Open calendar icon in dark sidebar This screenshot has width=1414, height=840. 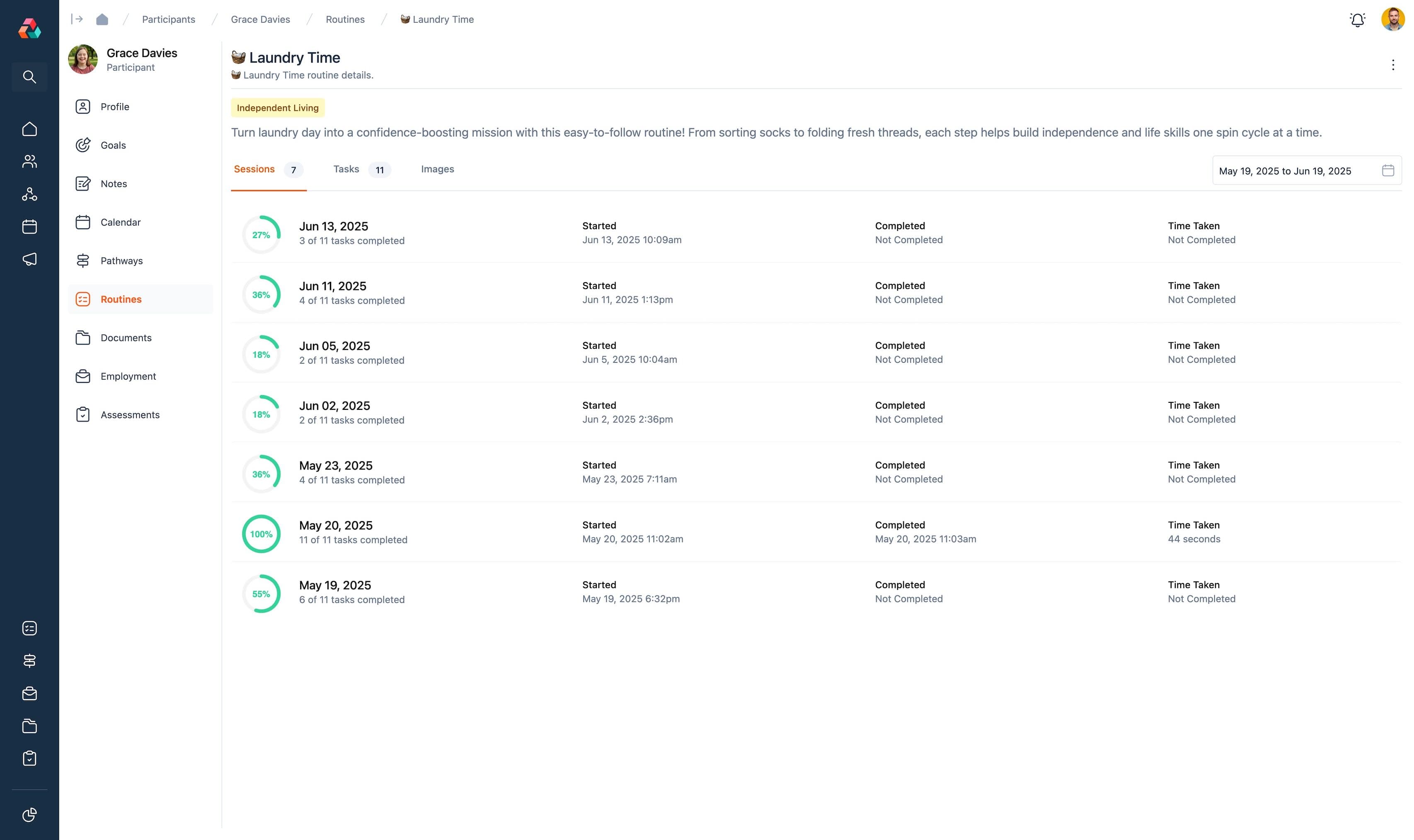point(29,227)
